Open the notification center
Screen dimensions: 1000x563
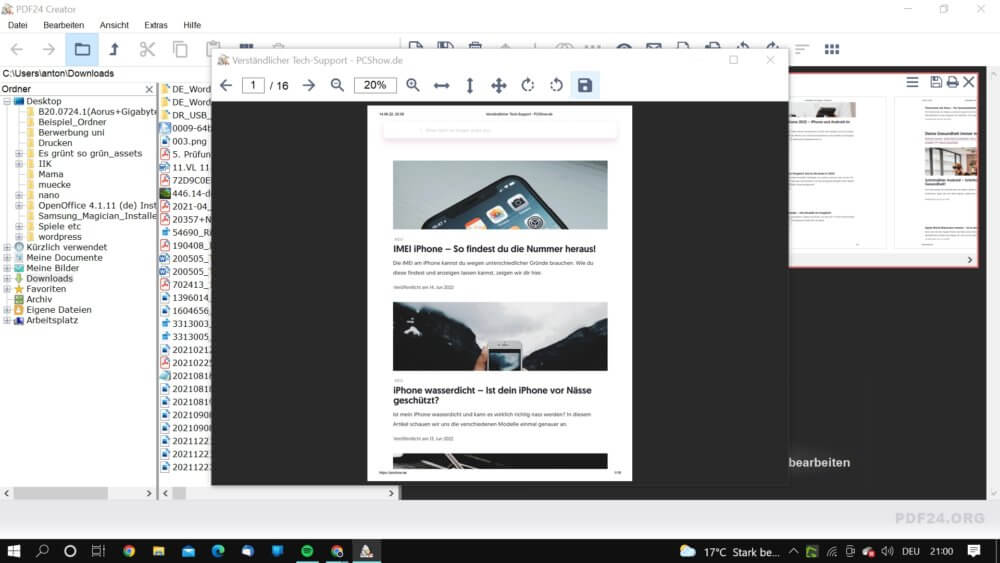pyautogui.click(x=974, y=551)
